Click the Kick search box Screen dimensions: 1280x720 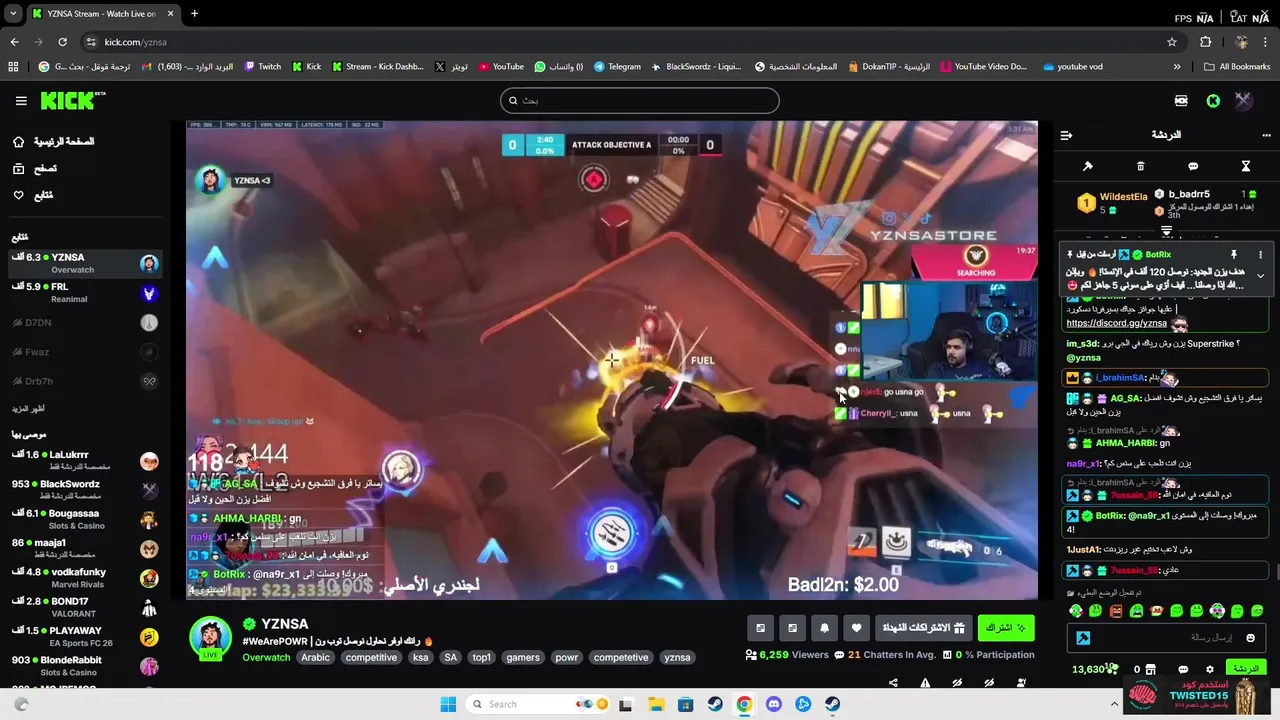(x=640, y=100)
